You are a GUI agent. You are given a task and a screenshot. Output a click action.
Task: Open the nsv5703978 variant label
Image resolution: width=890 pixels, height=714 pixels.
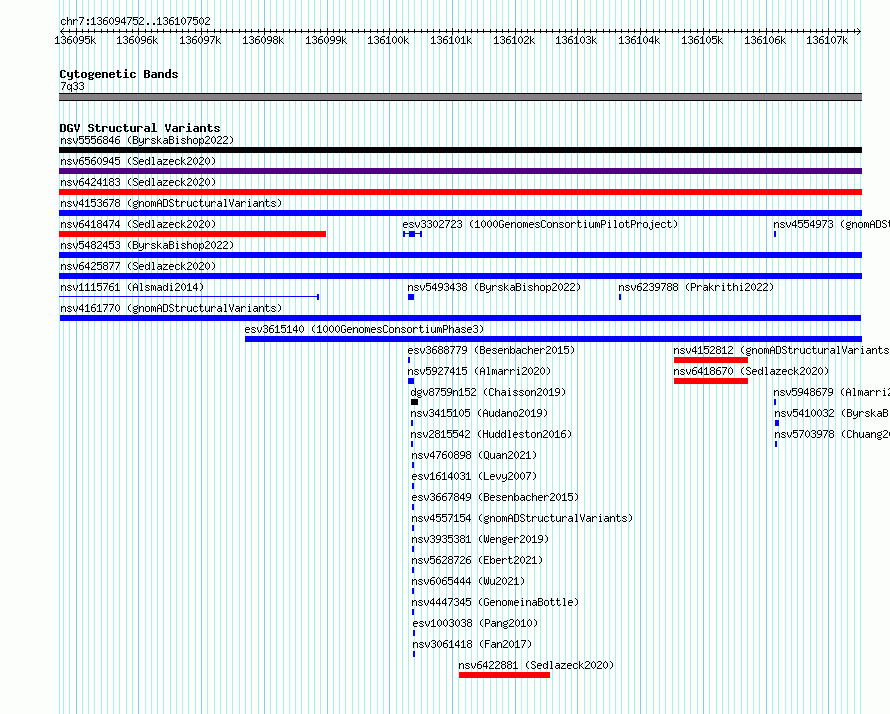[x=832, y=434]
